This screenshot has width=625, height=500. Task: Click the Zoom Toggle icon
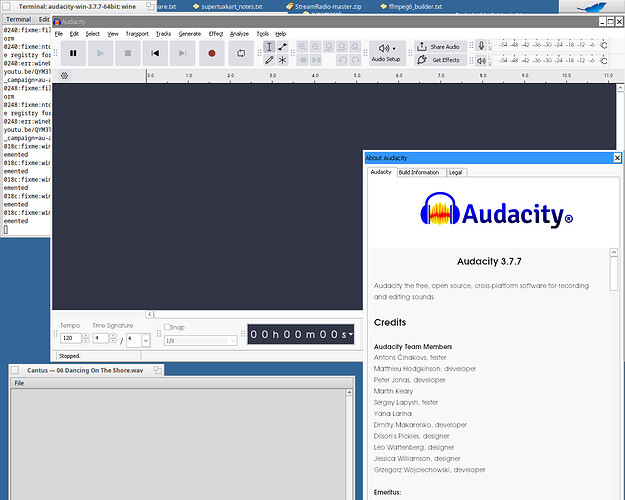tap(355, 47)
